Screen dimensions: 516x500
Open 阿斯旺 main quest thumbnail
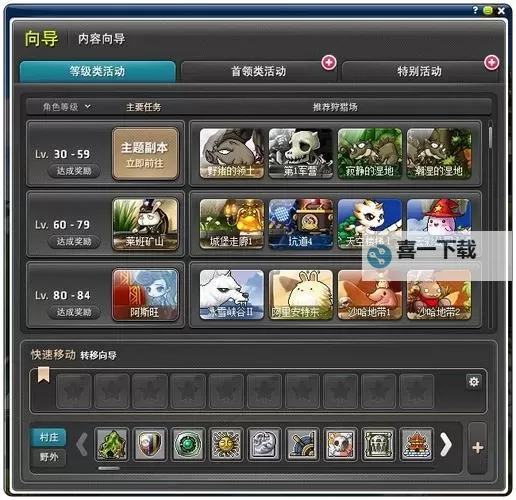tap(145, 295)
